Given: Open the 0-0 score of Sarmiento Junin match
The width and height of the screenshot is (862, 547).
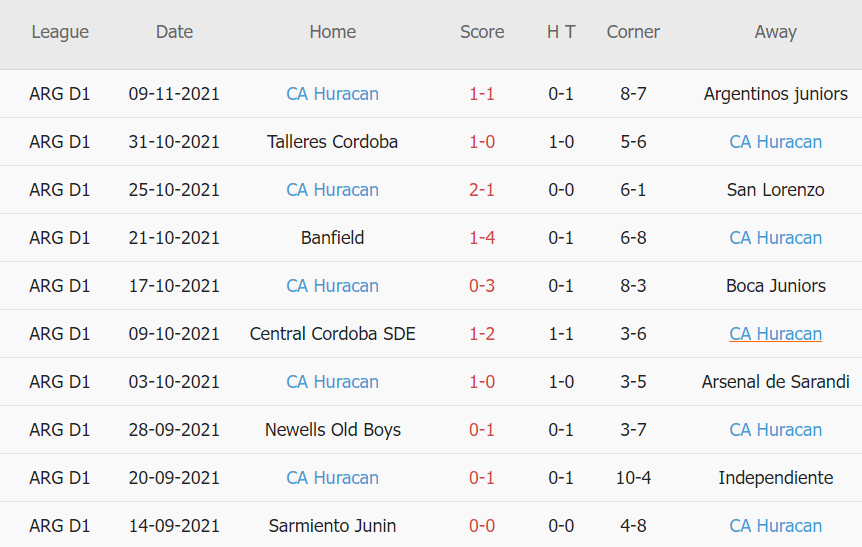Looking at the screenshot, I should coord(482,526).
